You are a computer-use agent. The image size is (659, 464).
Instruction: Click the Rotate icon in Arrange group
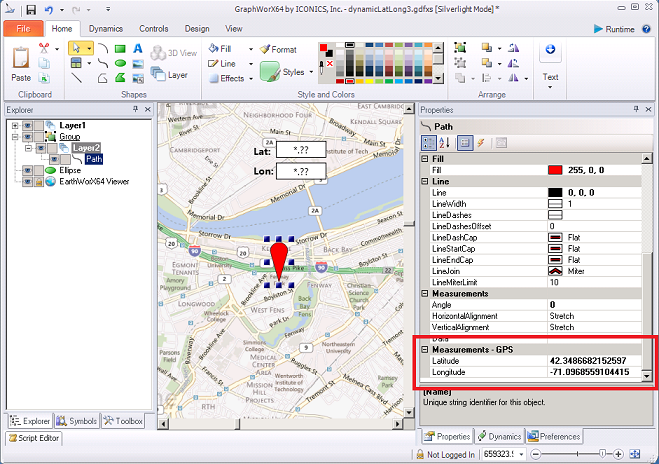(514, 48)
